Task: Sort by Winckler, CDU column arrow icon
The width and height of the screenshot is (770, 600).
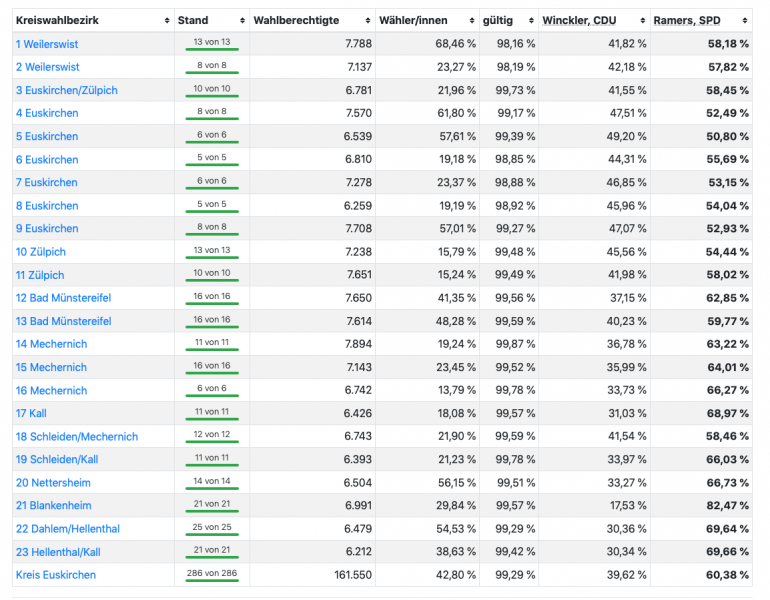Action: pyautogui.click(x=643, y=20)
